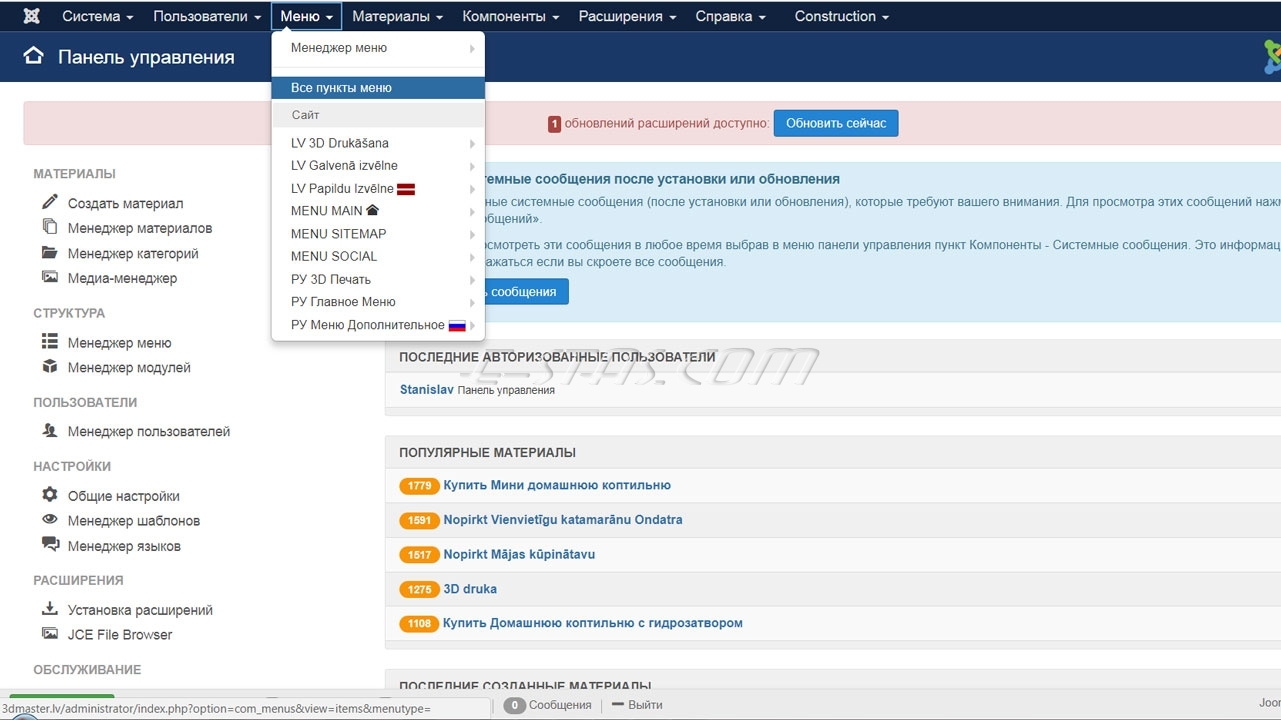This screenshot has width=1281, height=720.
Task: Click the pencil icon for Создать материал
Action: pos(50,202)
